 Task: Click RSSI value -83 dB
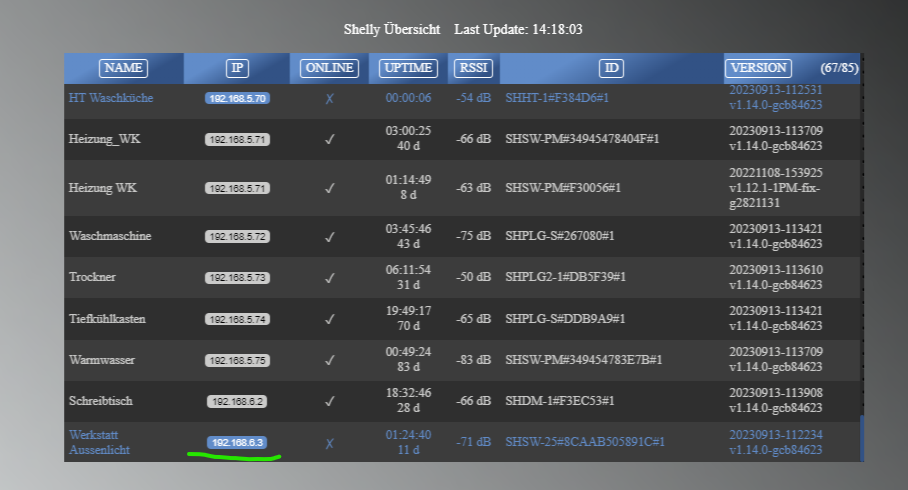tap(473, 360)
